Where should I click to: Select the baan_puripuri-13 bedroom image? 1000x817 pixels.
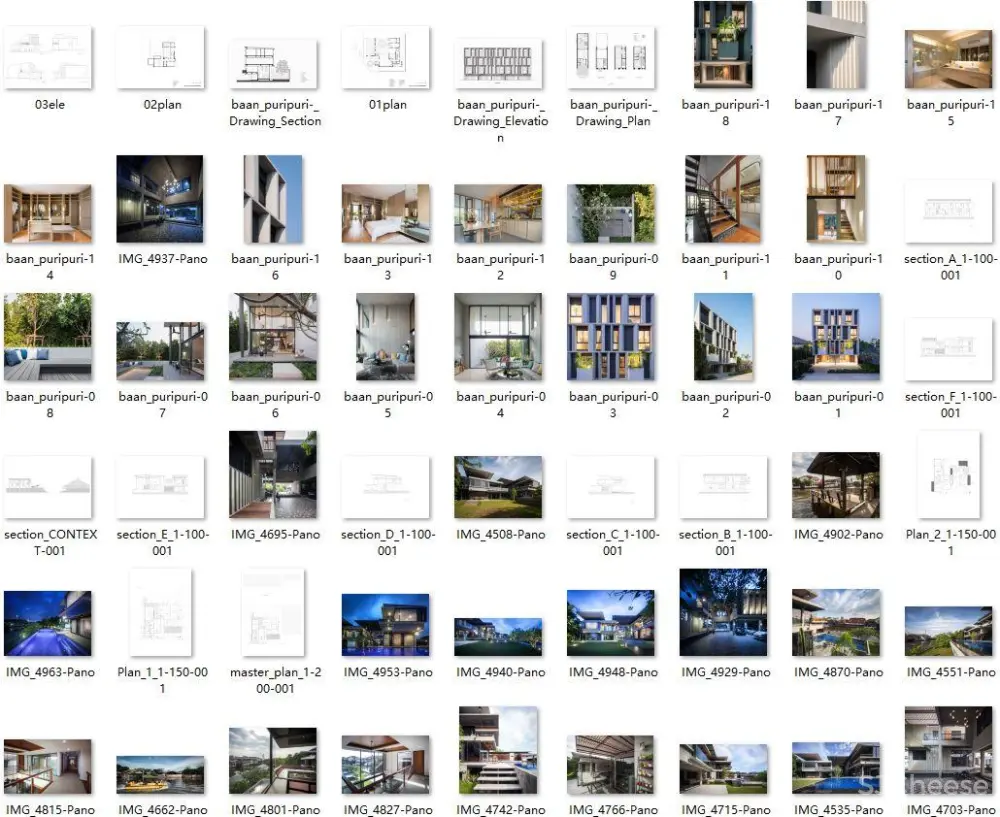pyautogui.click(x=386, y=213)
